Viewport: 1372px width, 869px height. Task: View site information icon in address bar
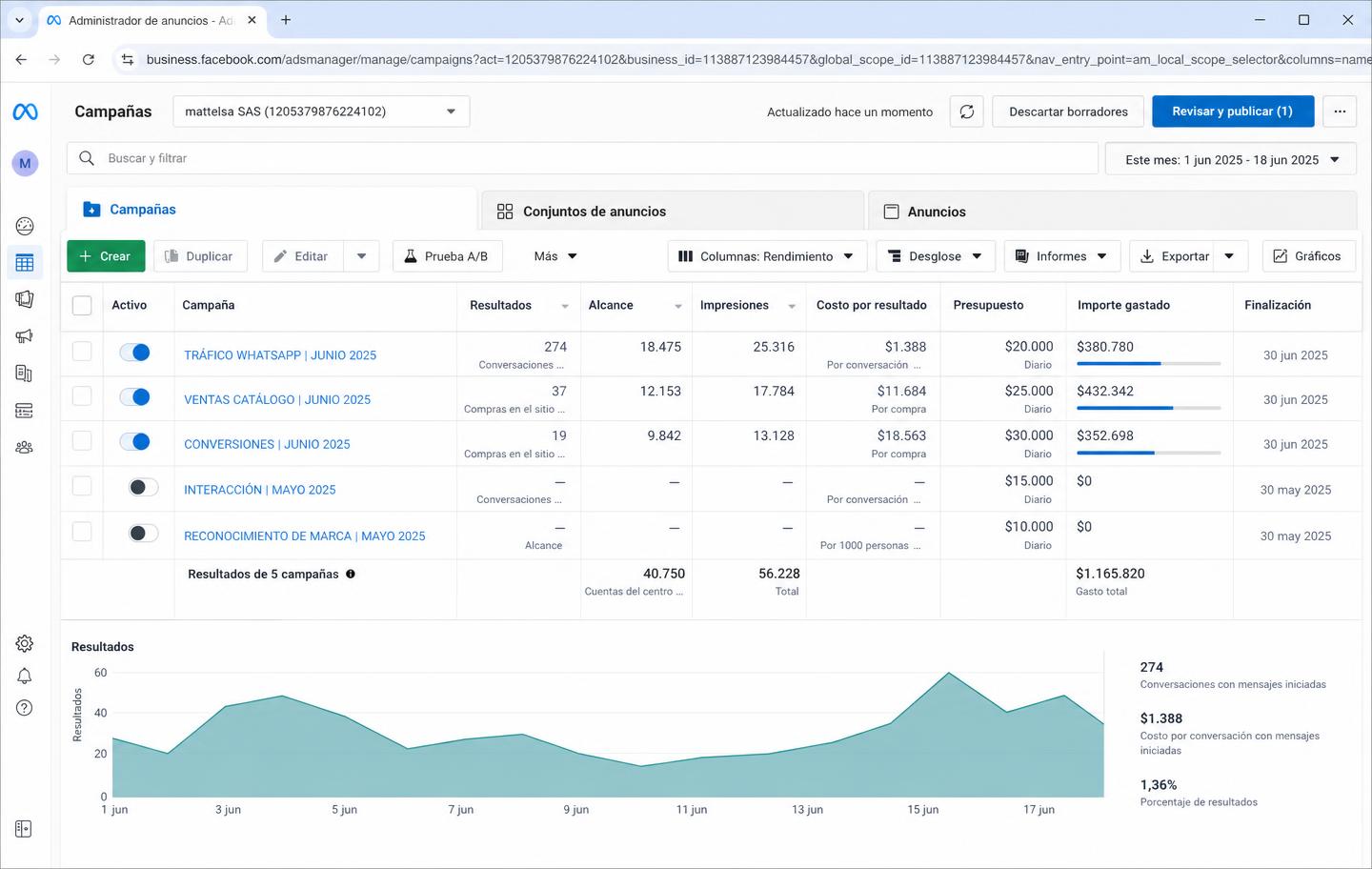click(127, 59)
